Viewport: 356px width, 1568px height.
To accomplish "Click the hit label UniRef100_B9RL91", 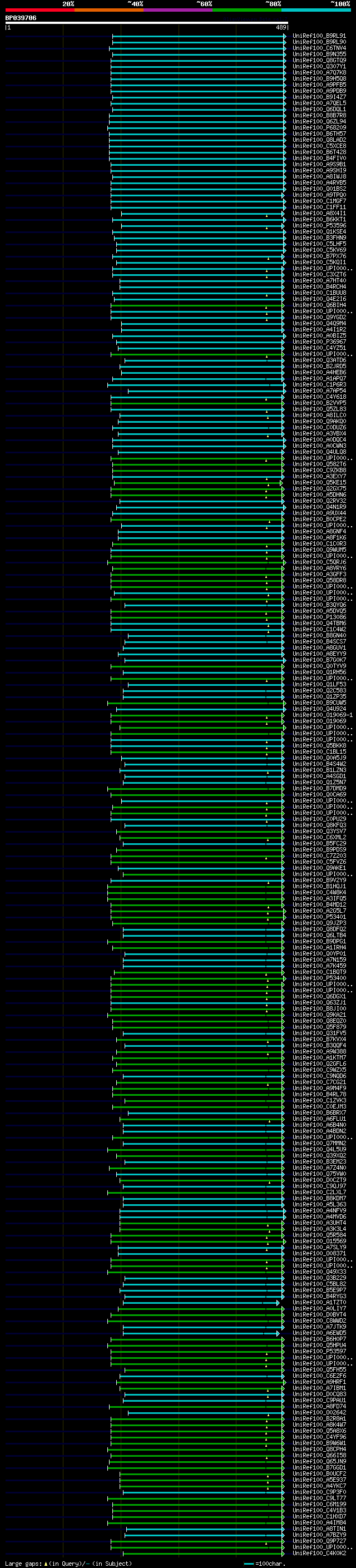I will coord(319,36).
